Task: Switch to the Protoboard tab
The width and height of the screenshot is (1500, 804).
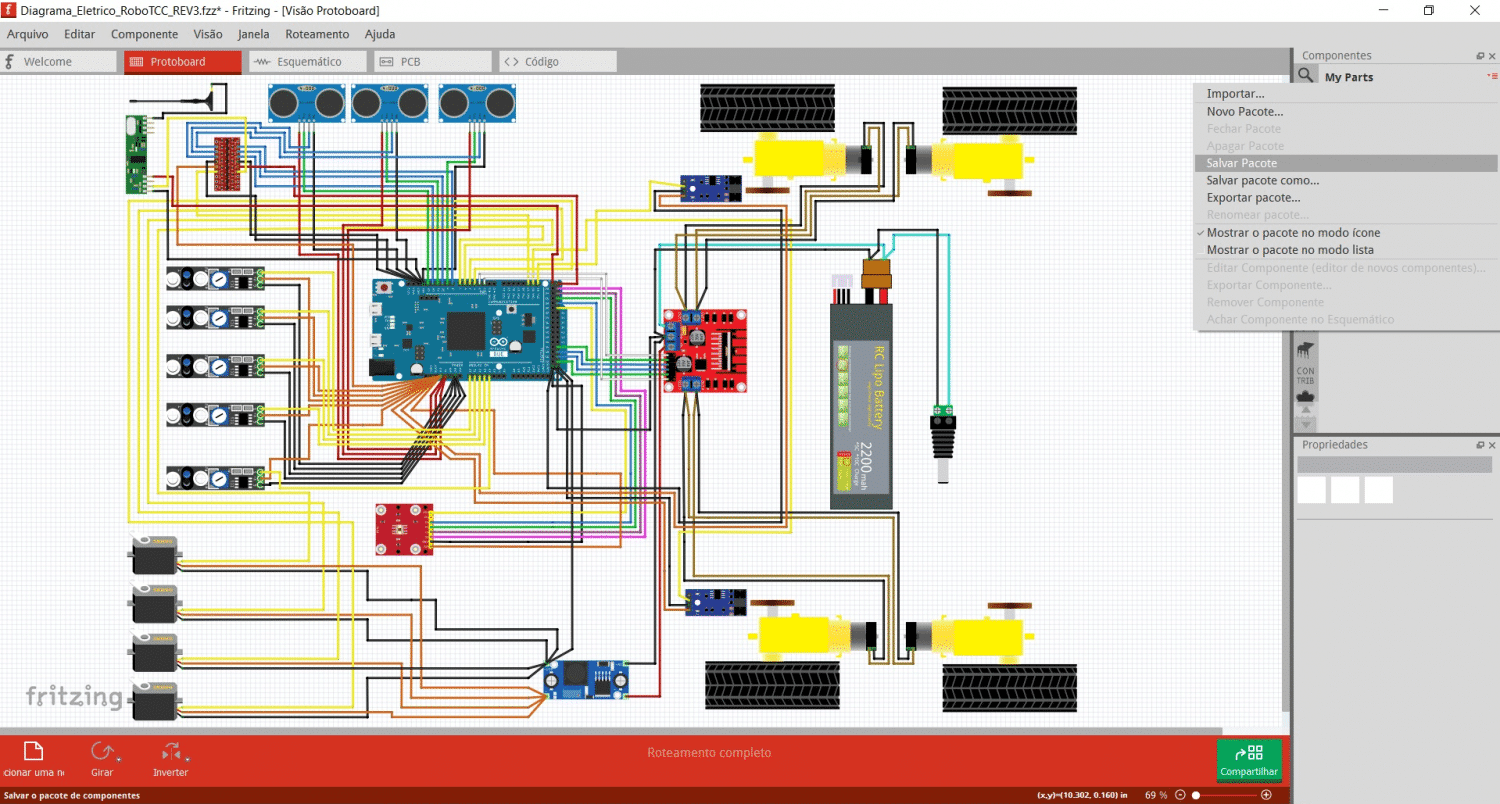Action: [x=183, y=62]
